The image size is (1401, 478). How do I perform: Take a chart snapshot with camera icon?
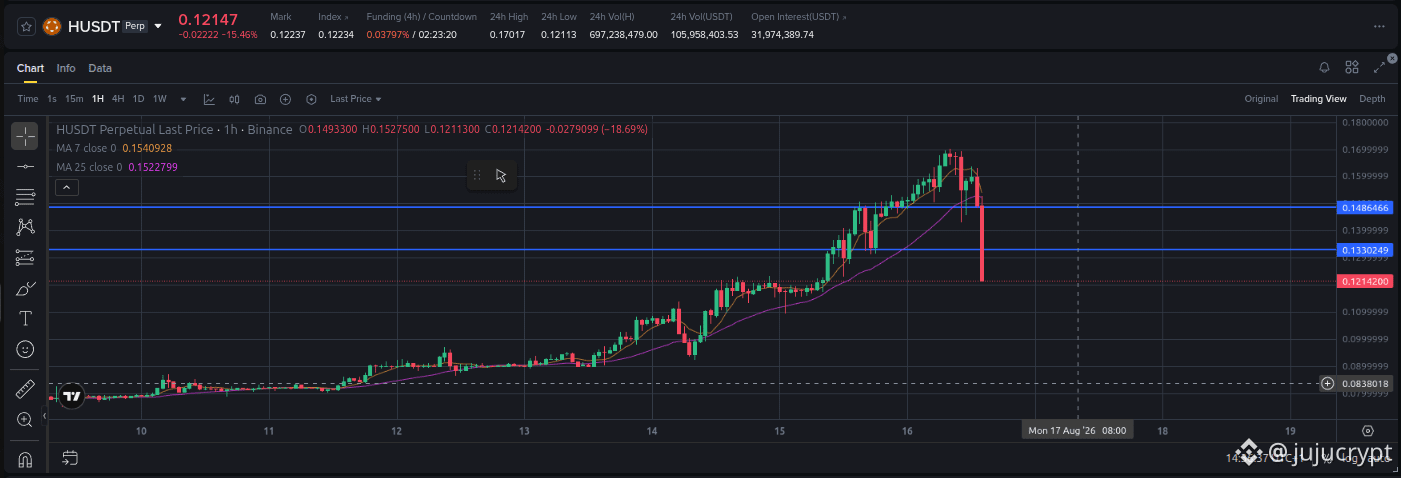[x=260, y=99]
